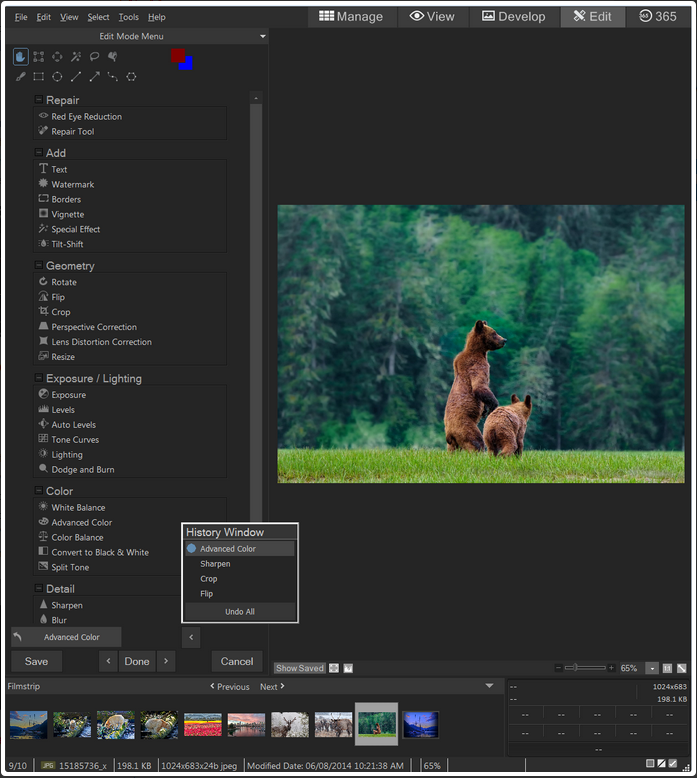The image size is (697, 778).
Task: Select the Lasso selection tool
Action: [94, 57]
